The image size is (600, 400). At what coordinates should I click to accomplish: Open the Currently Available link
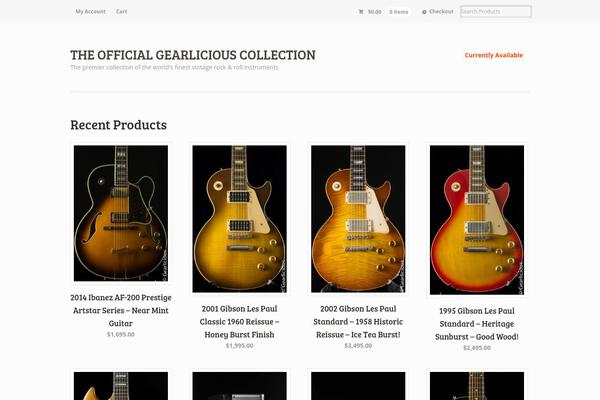pyautogui.click(x=493, y=55)
